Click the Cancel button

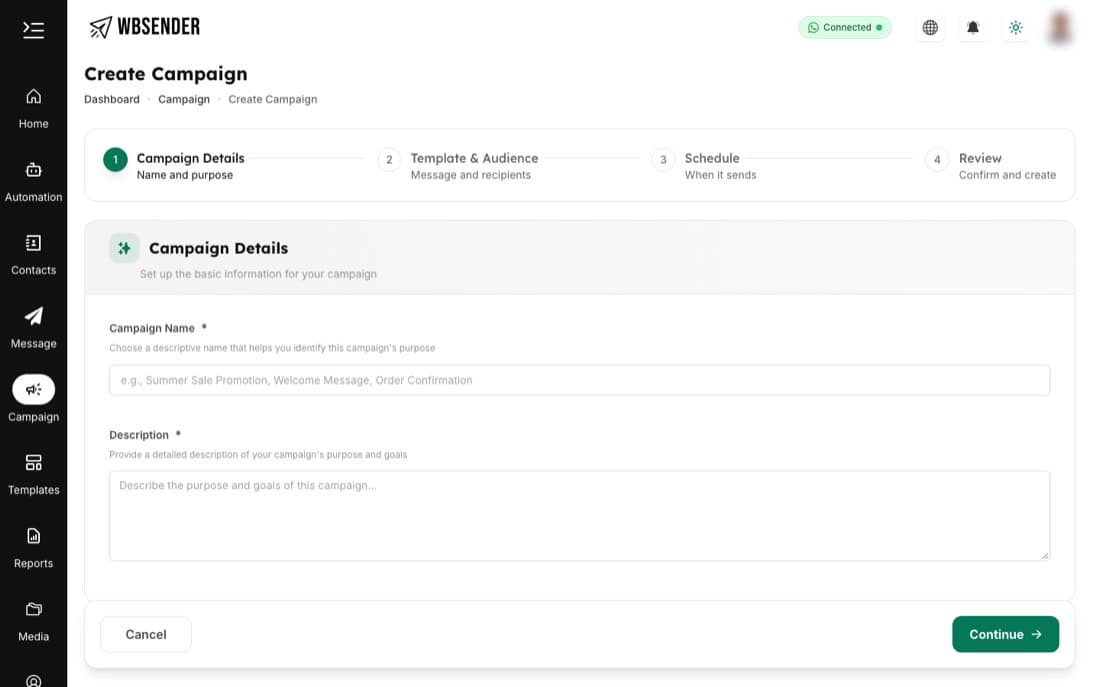[x=146, y=634]
